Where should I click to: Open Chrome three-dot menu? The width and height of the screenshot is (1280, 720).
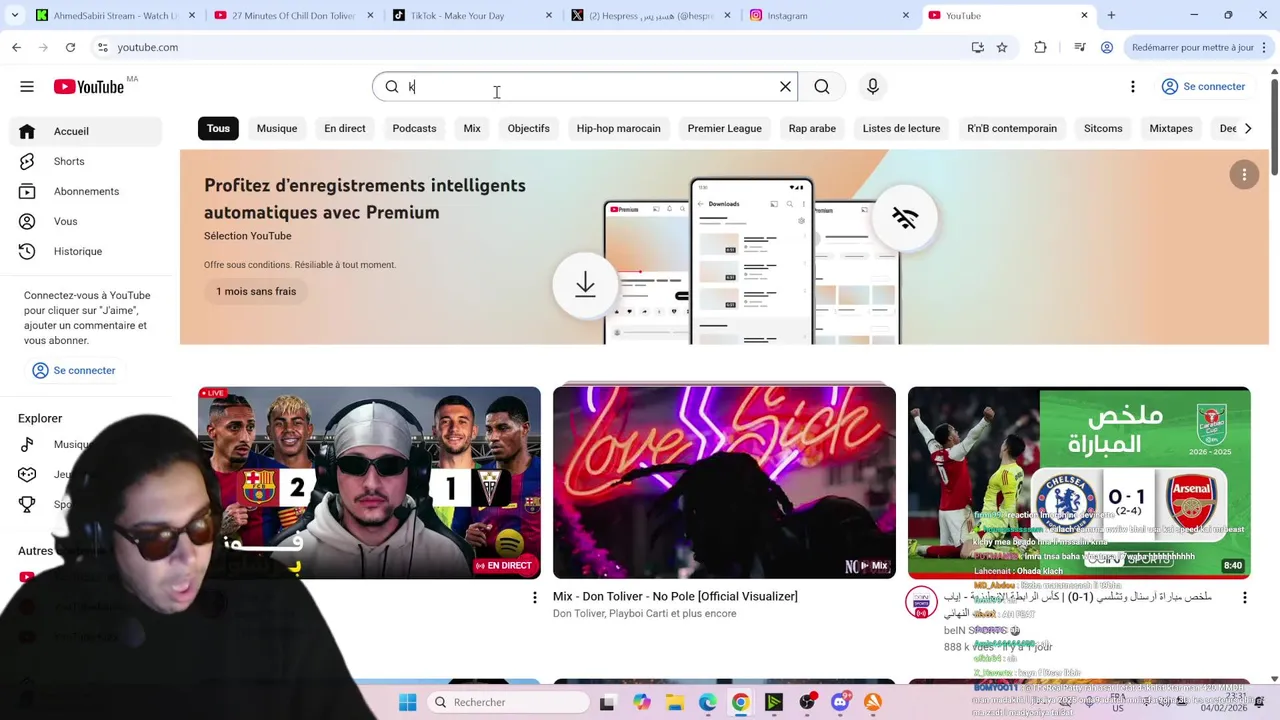tap(1265, 47)
